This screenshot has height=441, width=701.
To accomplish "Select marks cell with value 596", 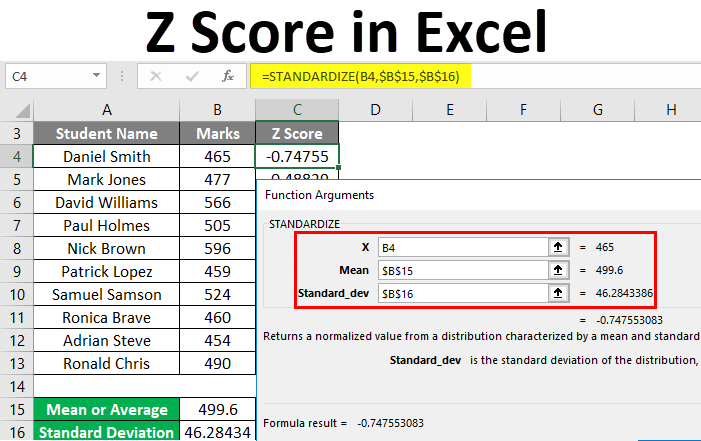I will click(x=217, y=249).
